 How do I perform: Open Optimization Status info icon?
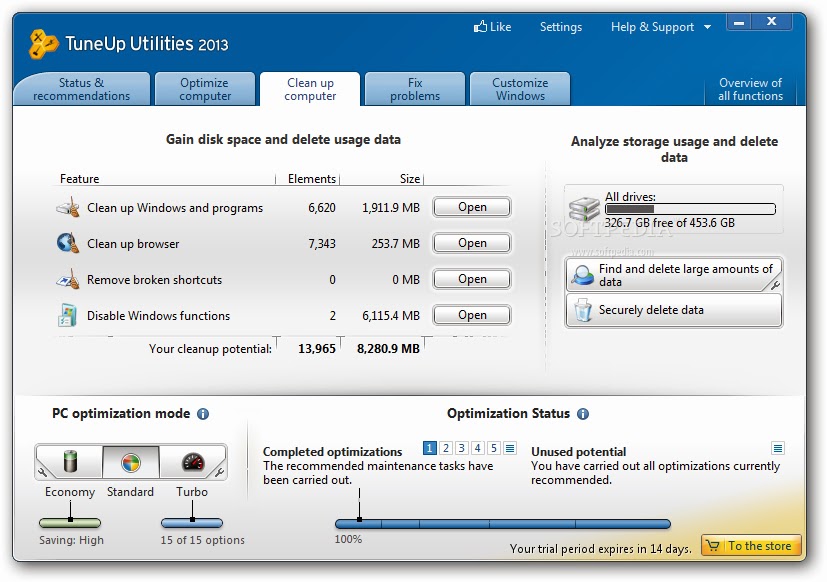[x=582, y=414]
